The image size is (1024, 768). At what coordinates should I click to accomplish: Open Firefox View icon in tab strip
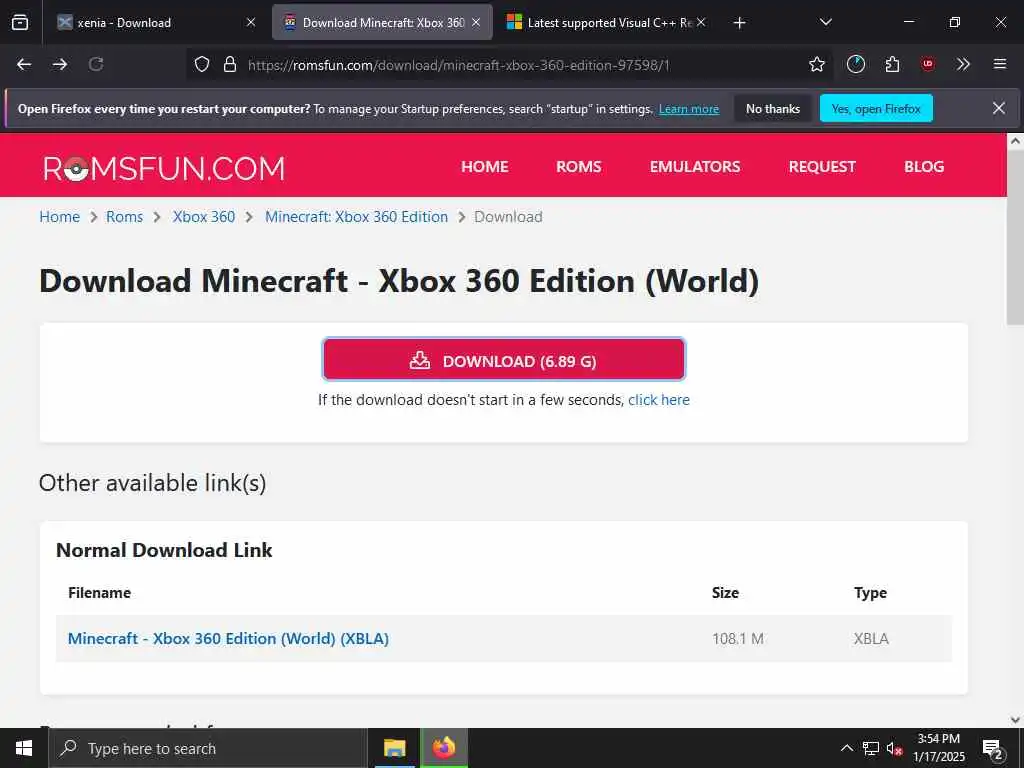pos(20,22)
